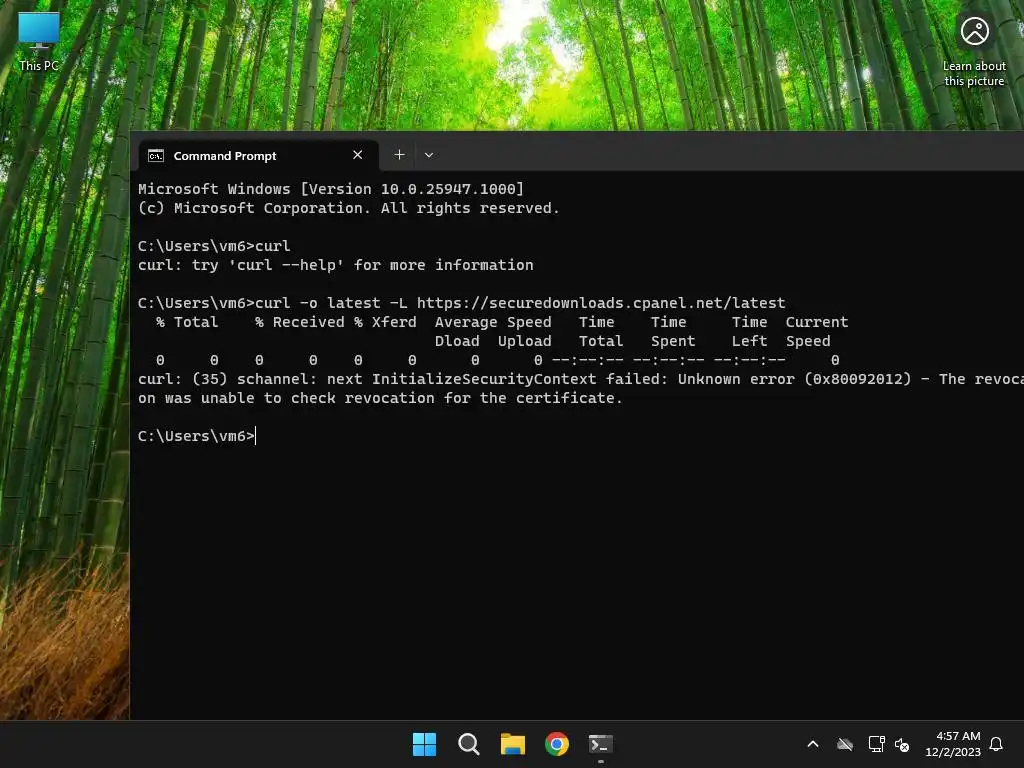Click the muted volume tray icon
1024x768 pixels.
(902, 744)
